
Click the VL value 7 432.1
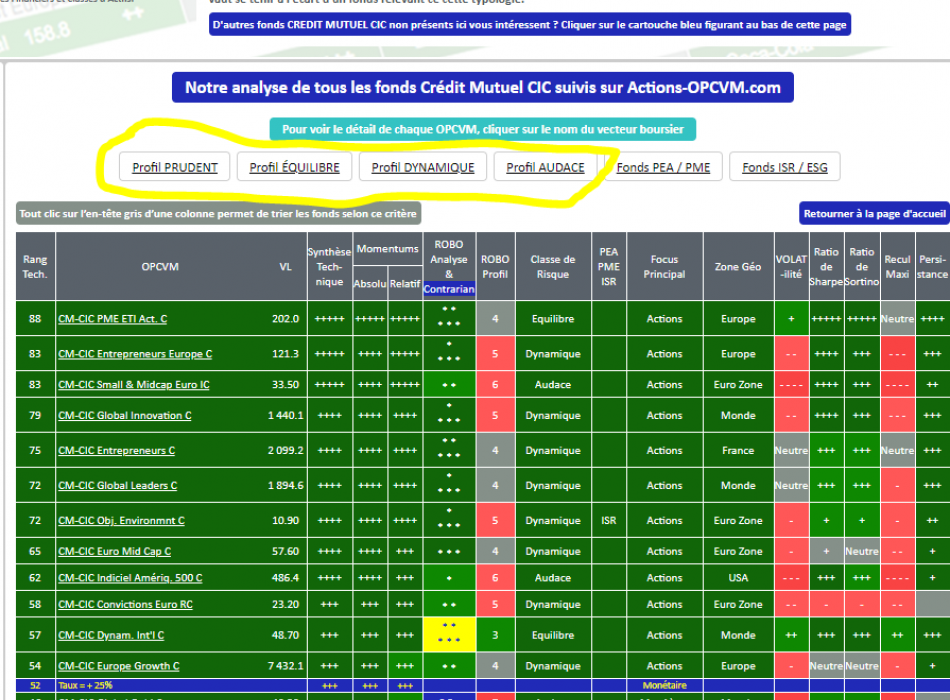tap(285, 666)
